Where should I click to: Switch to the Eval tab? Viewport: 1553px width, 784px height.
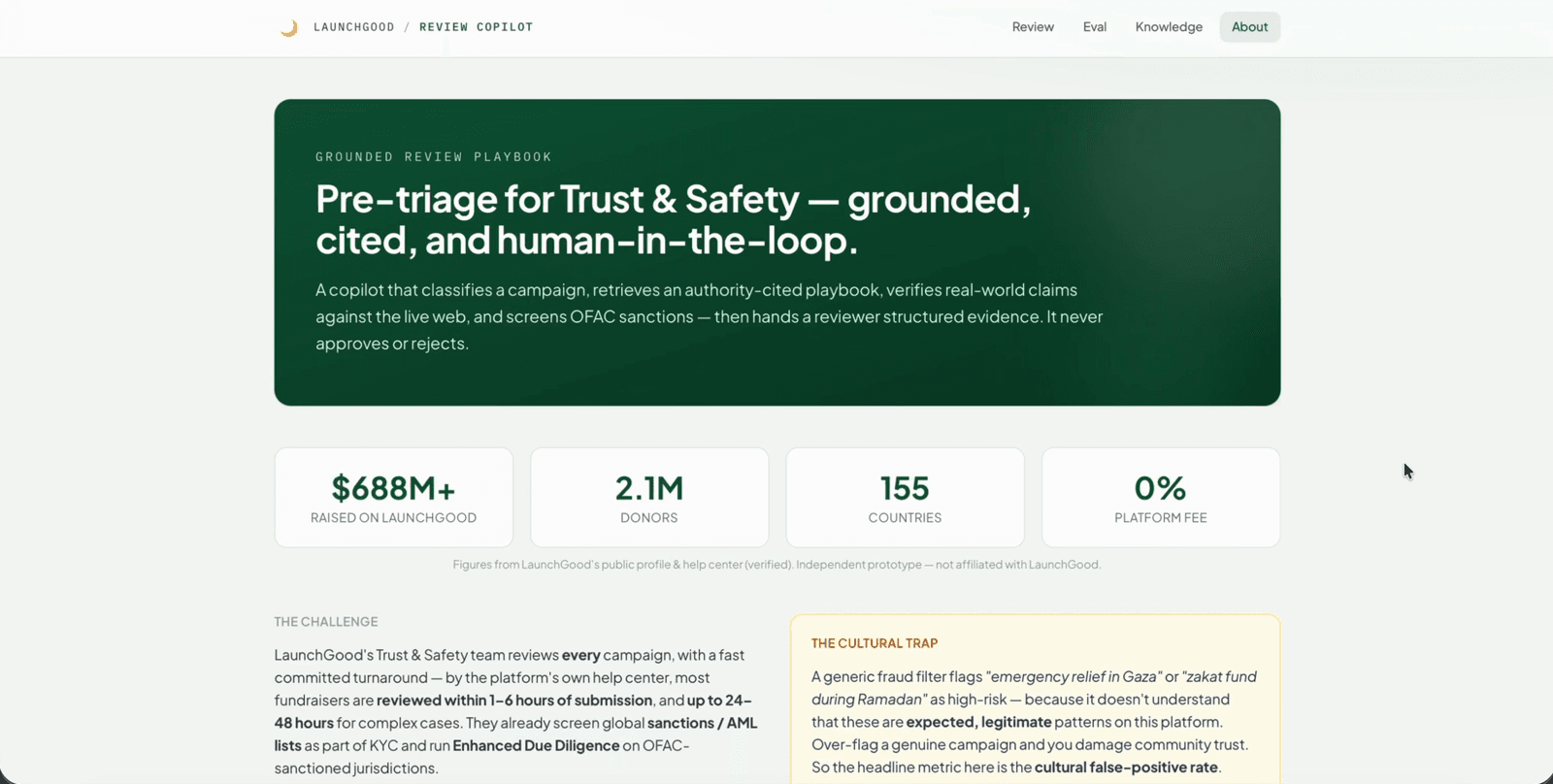pos(1095,27)
